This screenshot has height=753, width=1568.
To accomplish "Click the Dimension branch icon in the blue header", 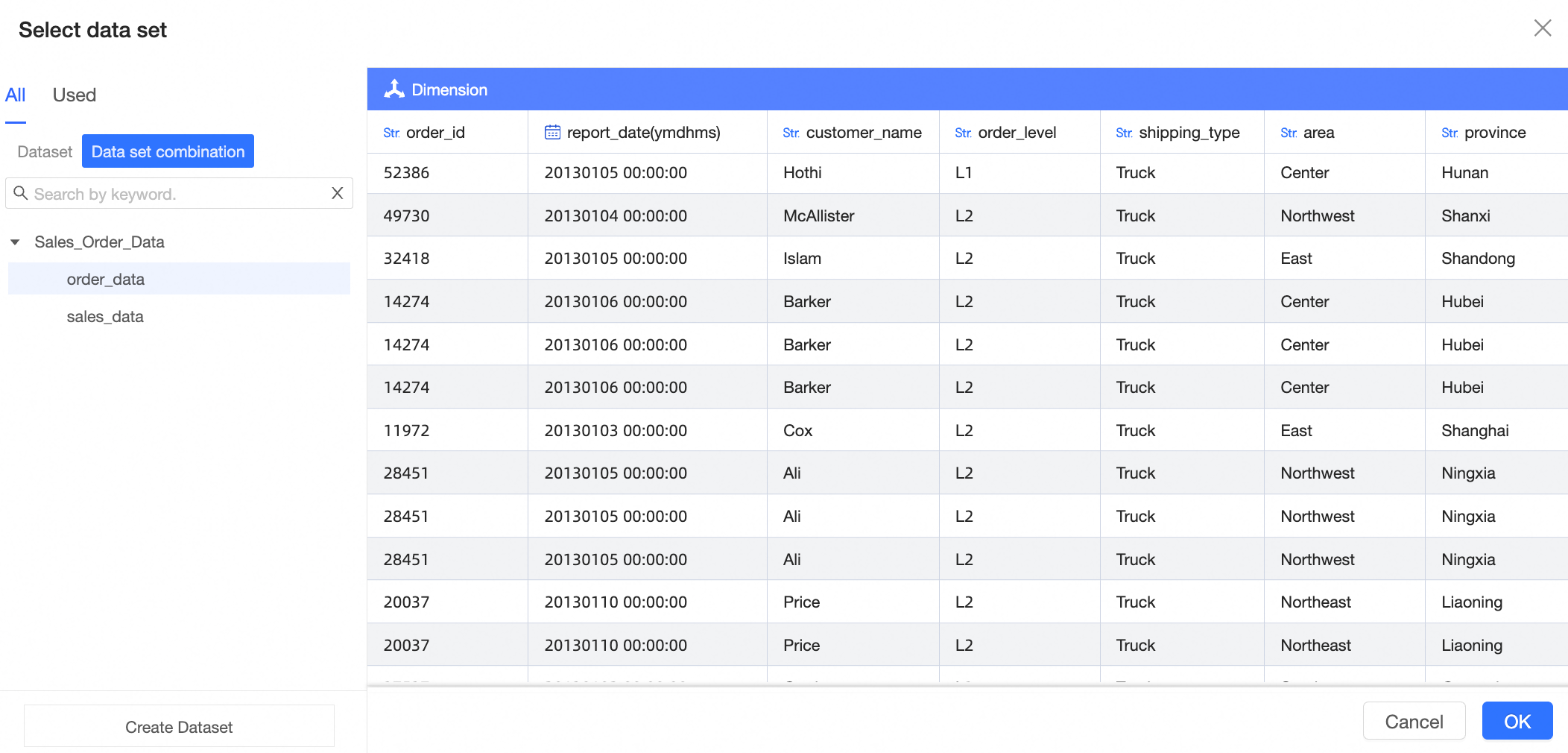I will (395, 89).
